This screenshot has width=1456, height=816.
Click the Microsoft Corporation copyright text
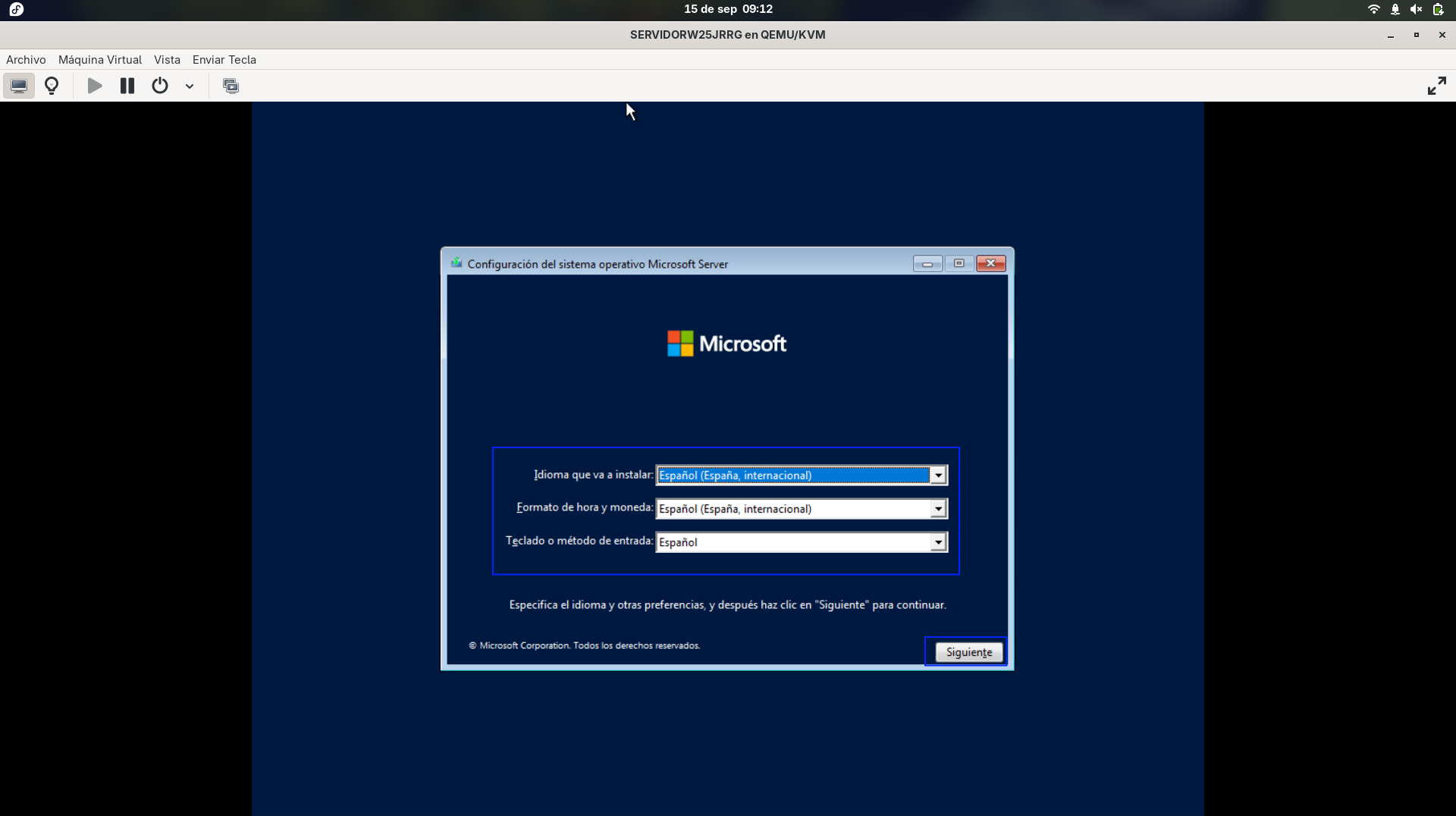click(585, 645)
